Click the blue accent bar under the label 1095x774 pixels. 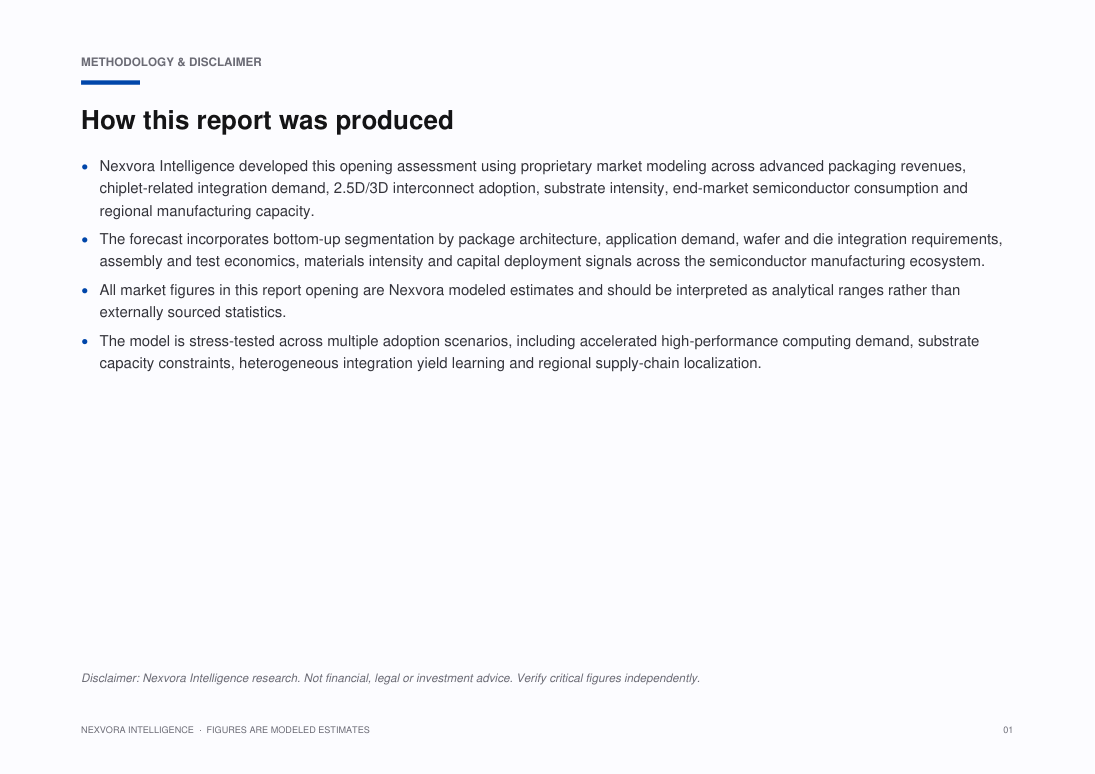[x=110, y=82]
